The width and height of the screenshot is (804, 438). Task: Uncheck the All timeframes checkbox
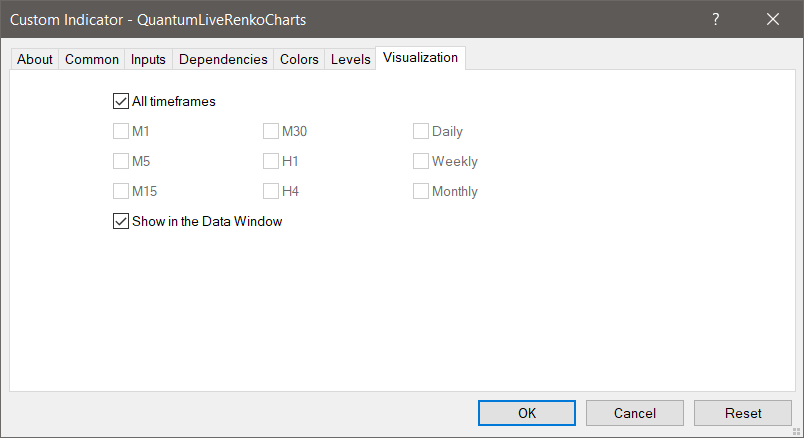pyautogui.click(x=121, y=101)
